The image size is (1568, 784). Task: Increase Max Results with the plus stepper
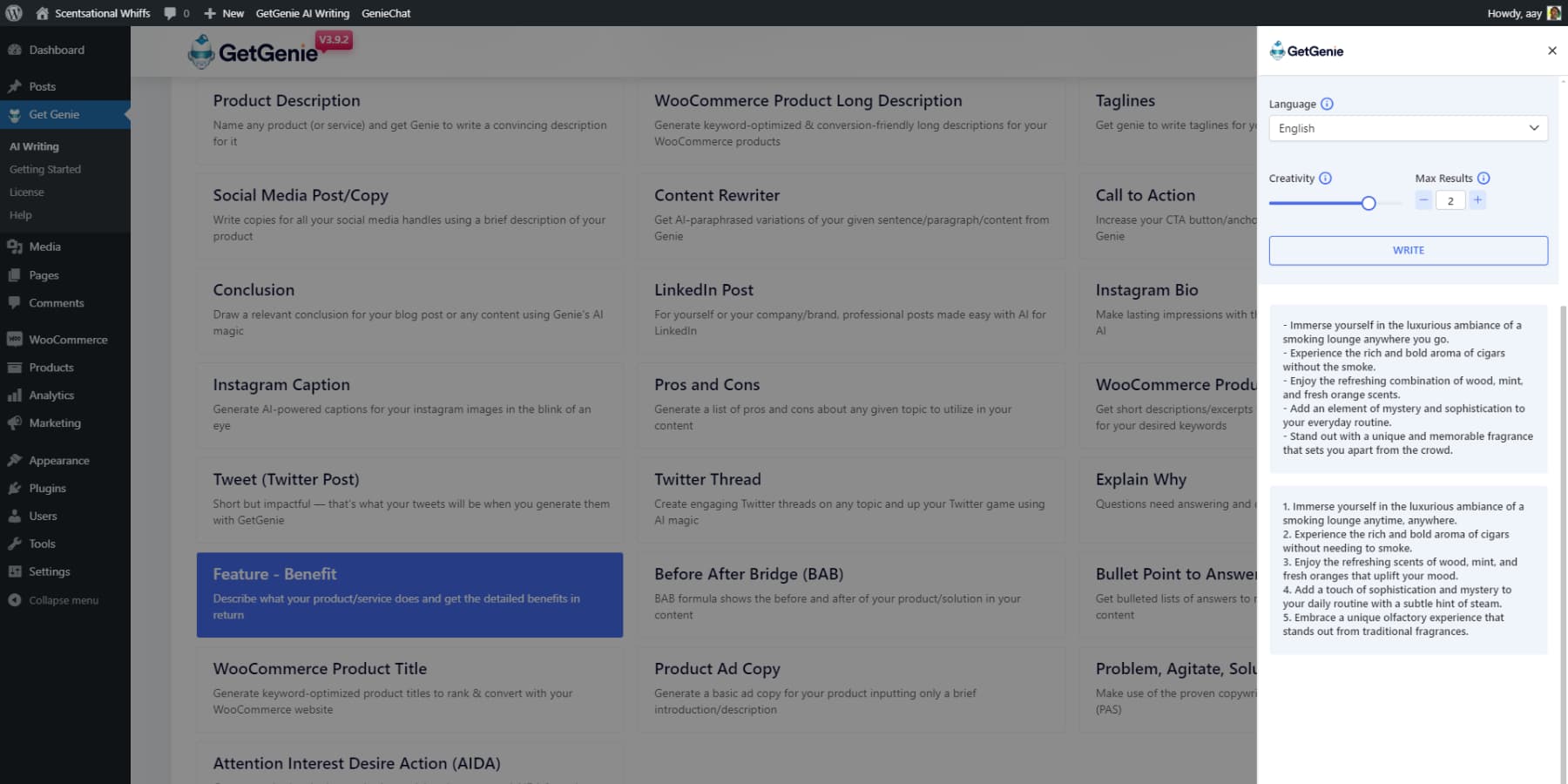click(1477, 199)
